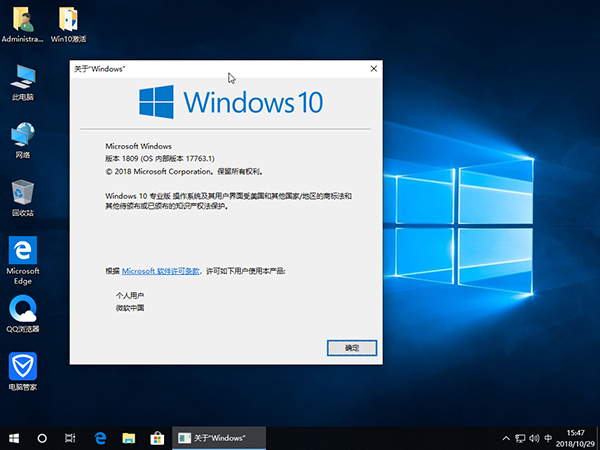600x450 pixels.
Task: Open the Win10激活 folder on desktop
Action: (68, 24)
